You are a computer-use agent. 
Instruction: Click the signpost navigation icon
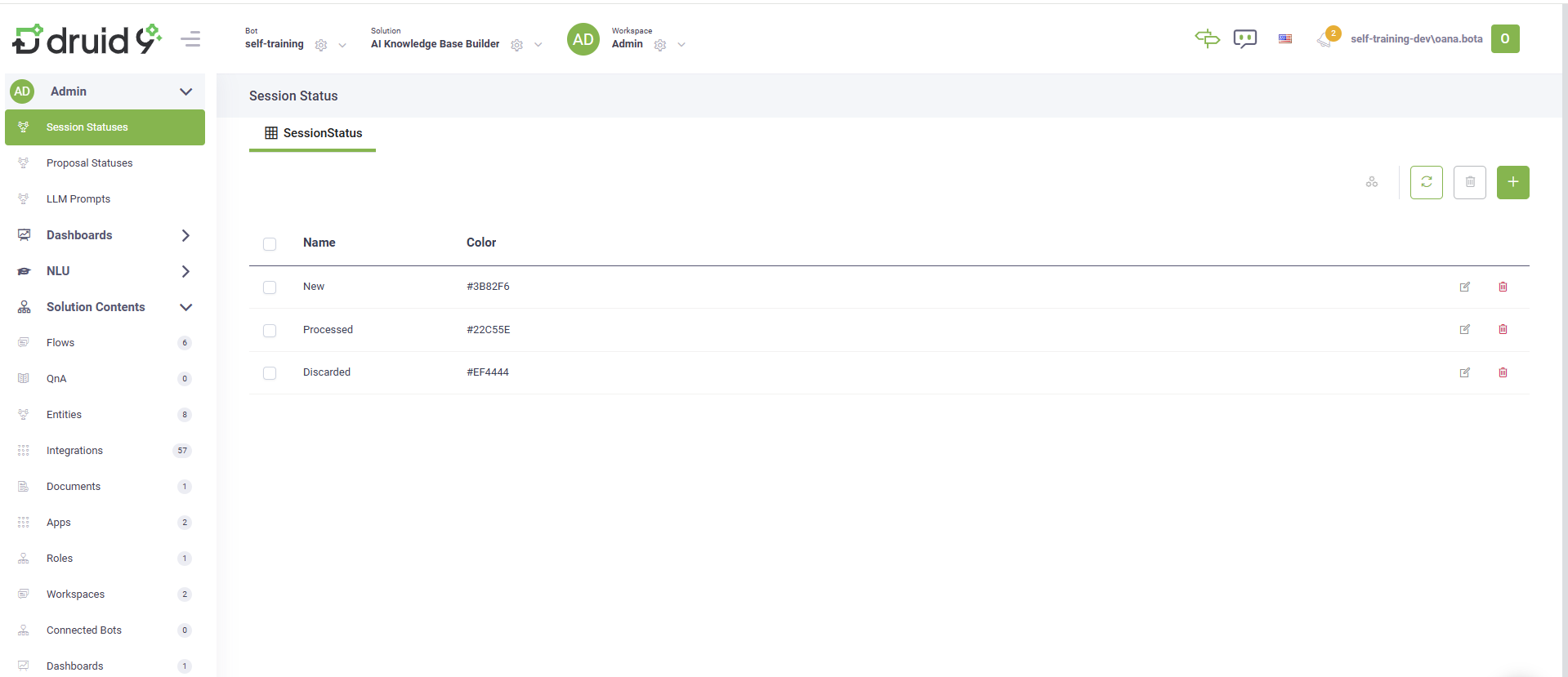(1207, 38)
